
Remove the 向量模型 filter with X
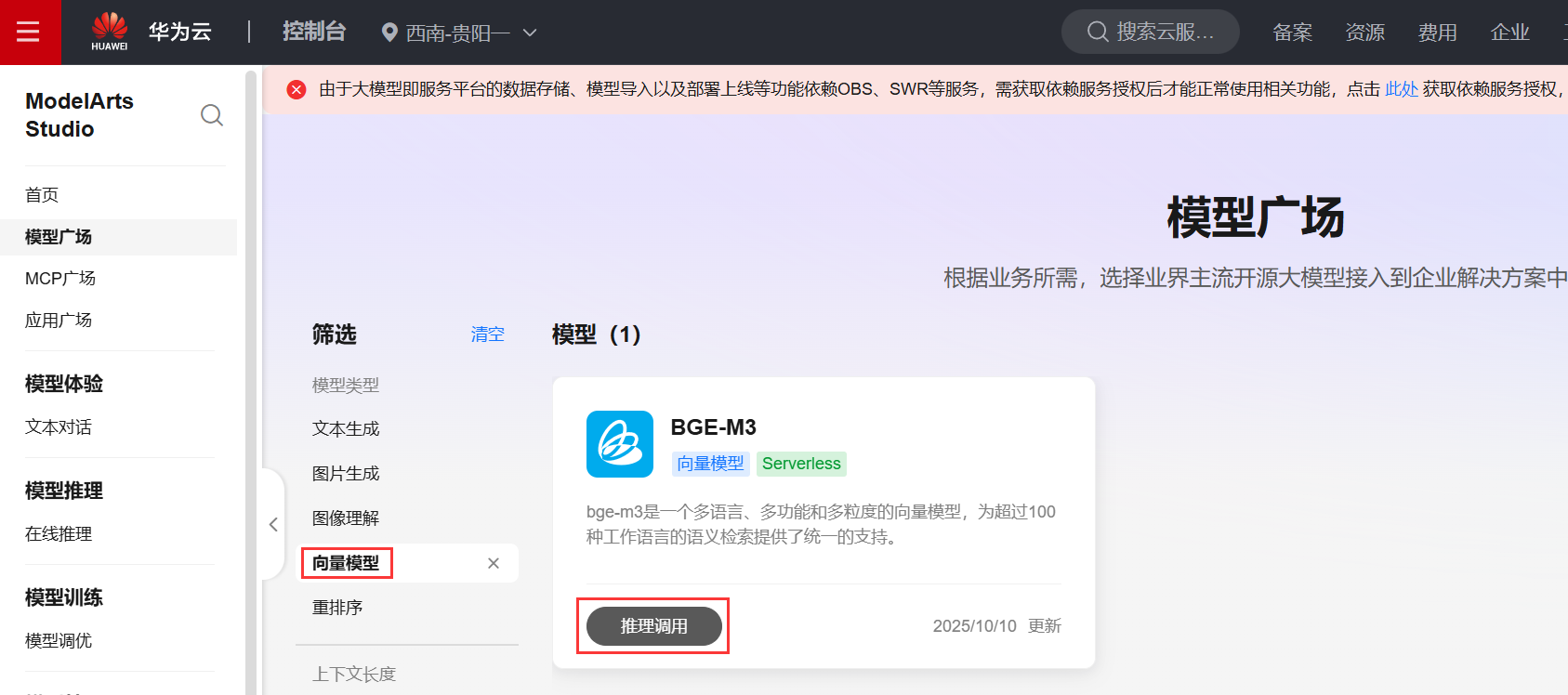tap(494, 563)
